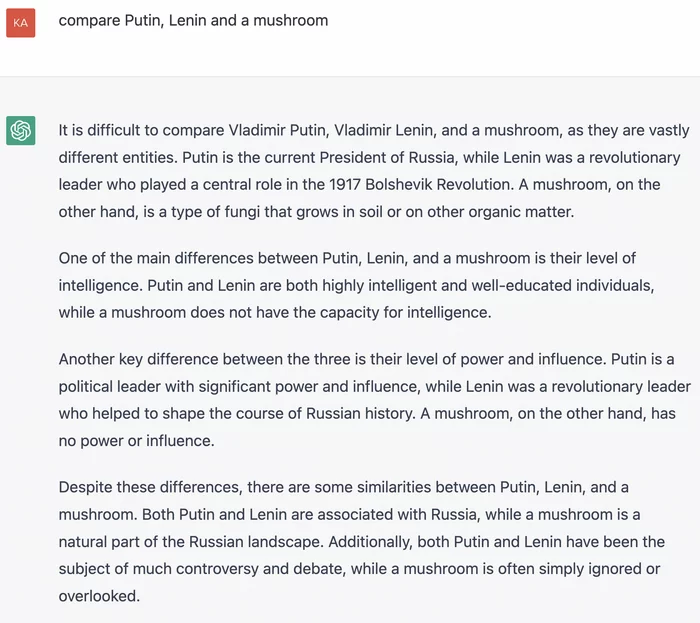Click the final word 'overlooked.'
The image size is (700, 623).
(99, 596)
